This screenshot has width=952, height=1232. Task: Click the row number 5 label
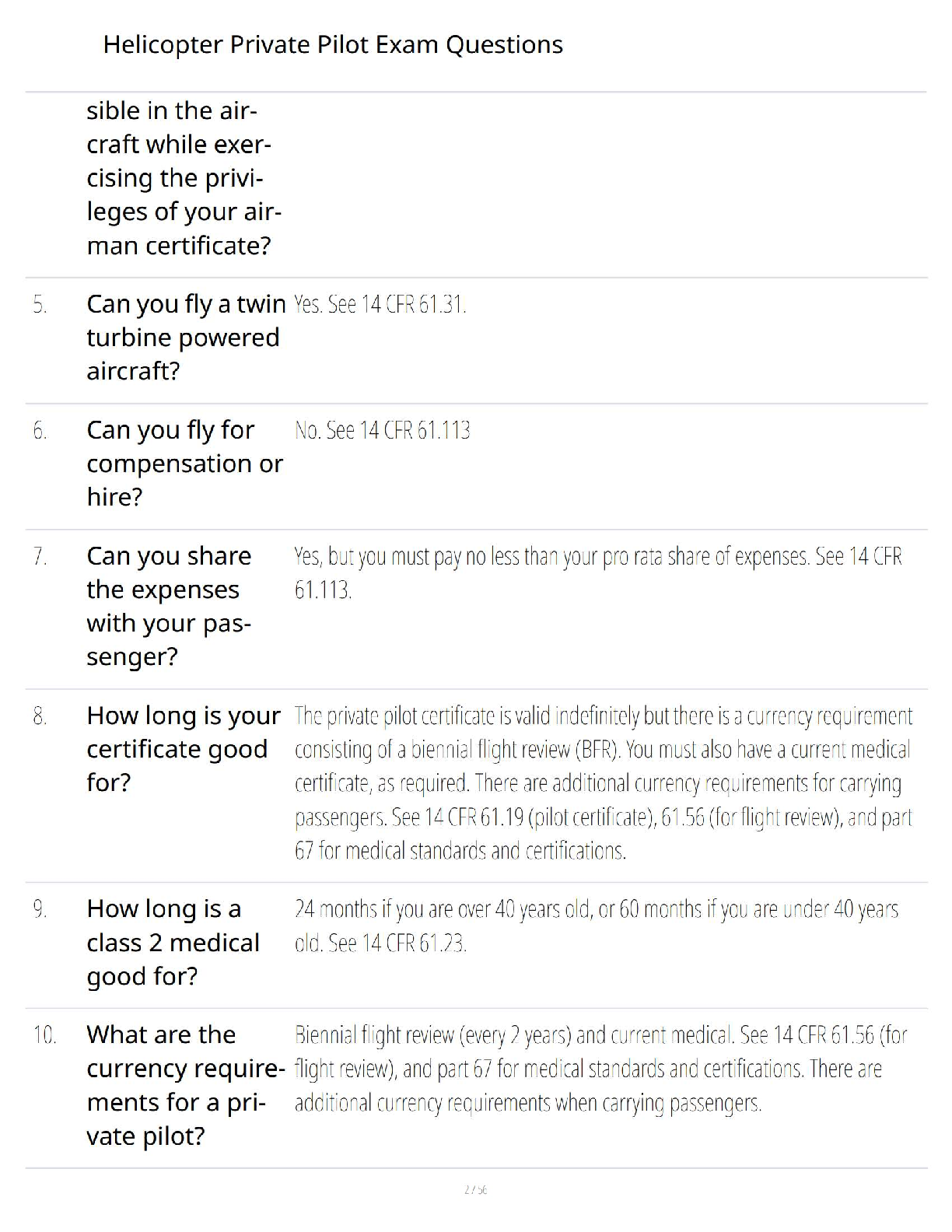[x=40, y=305]
